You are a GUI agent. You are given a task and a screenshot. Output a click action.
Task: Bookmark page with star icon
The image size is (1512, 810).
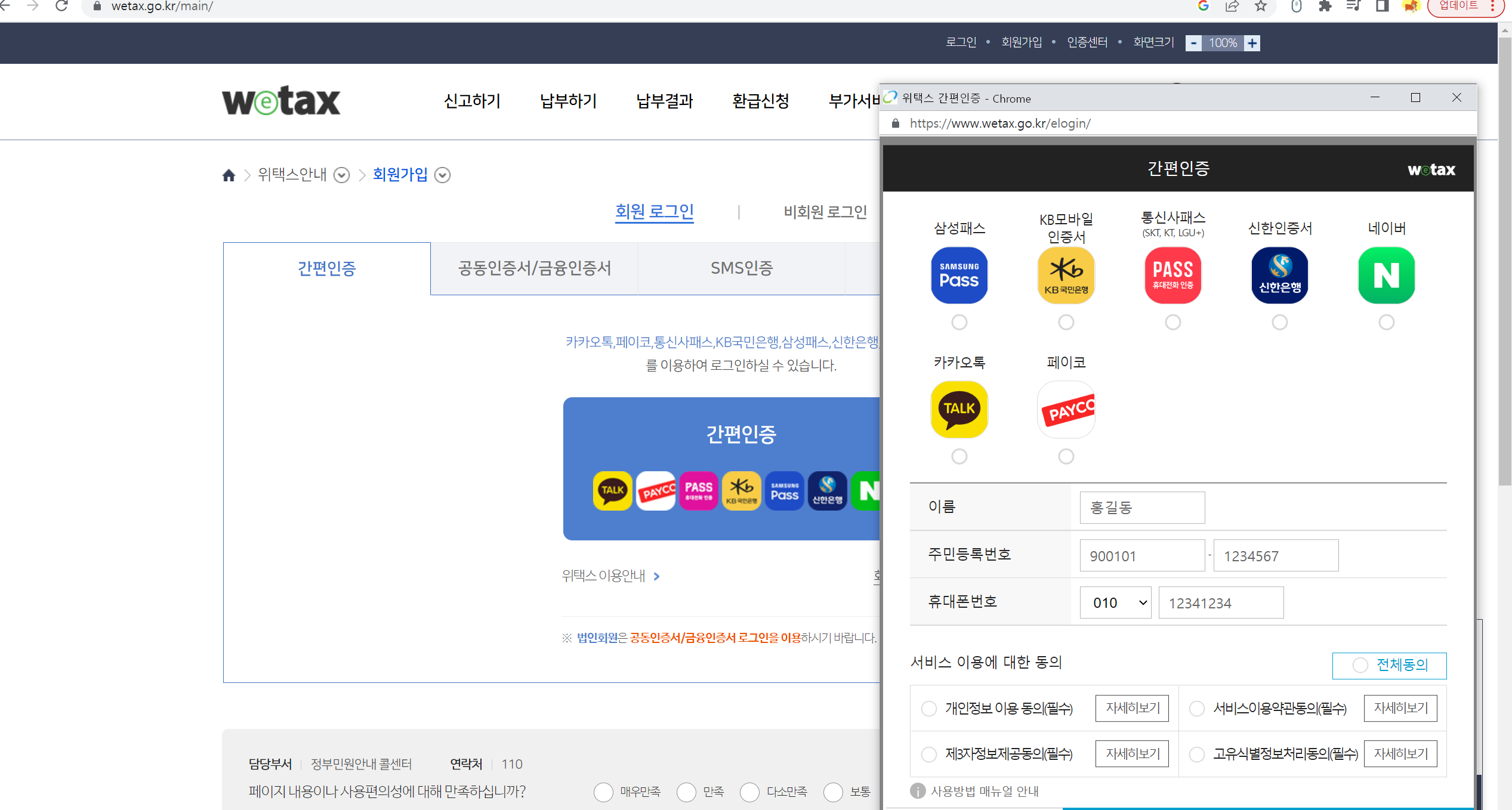(x=1261, y=7)
